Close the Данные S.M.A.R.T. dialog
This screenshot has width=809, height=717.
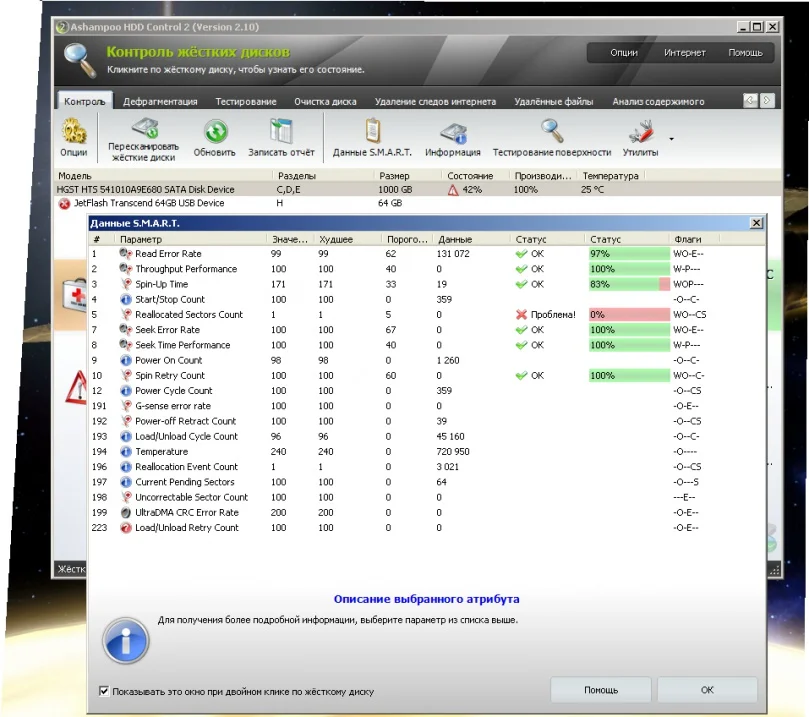(756, 223)
